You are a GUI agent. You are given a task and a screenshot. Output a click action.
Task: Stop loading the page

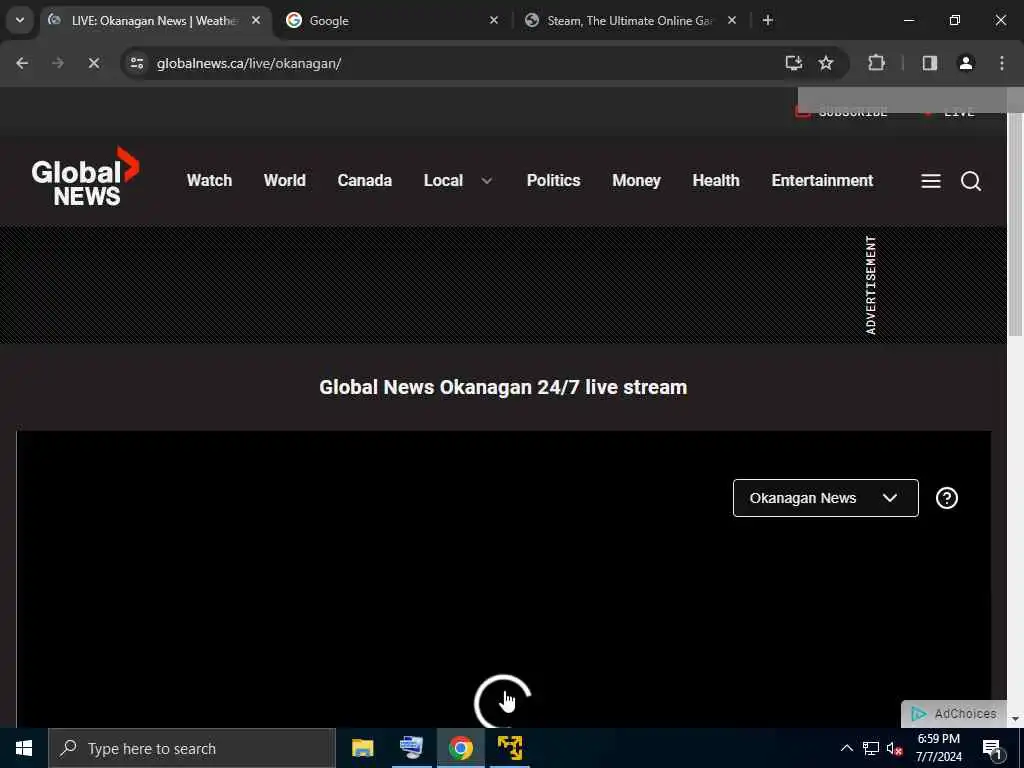[x=93, y=63]
